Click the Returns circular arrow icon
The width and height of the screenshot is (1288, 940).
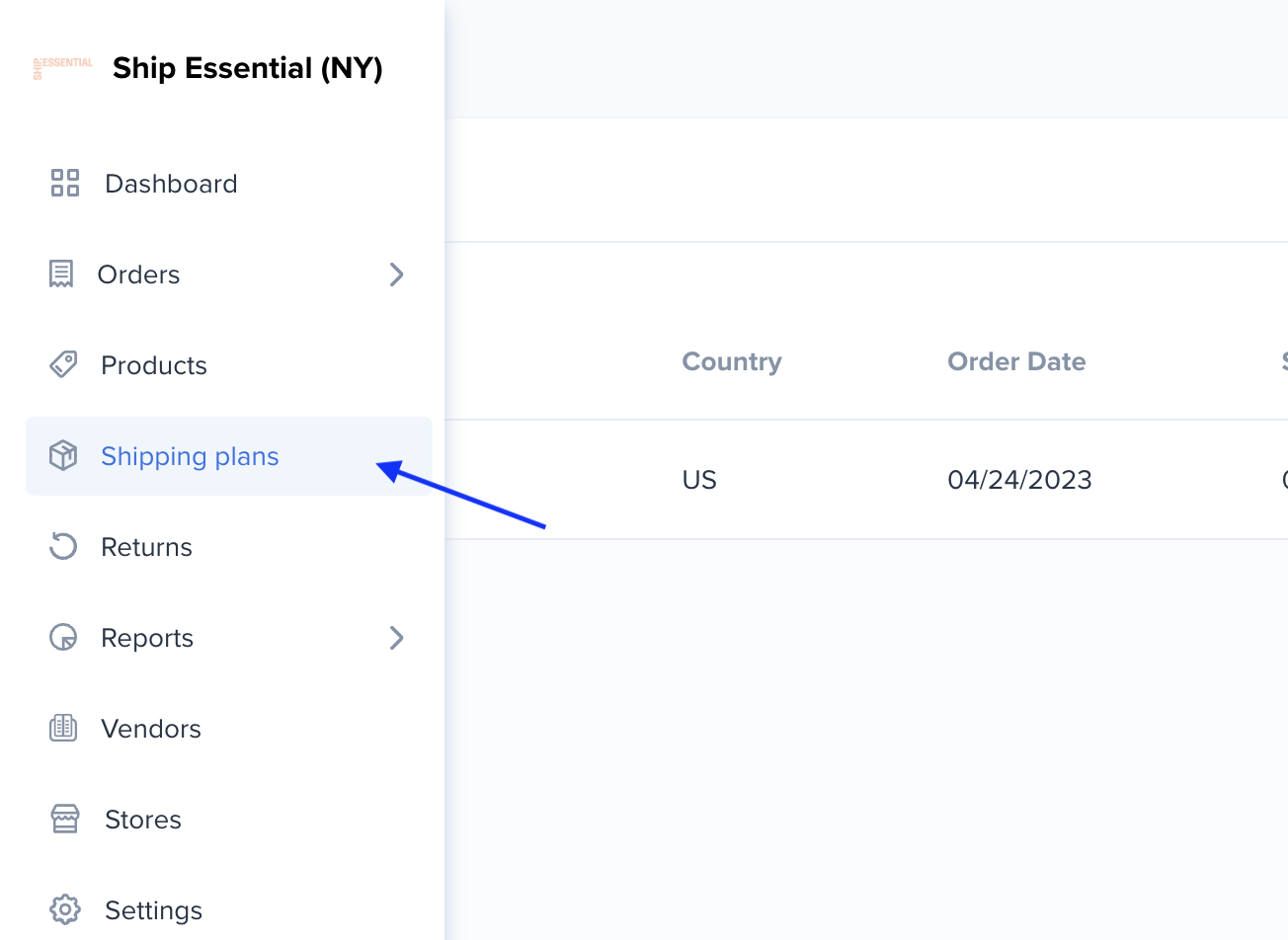pyautogui.click(x=63, y=546)
